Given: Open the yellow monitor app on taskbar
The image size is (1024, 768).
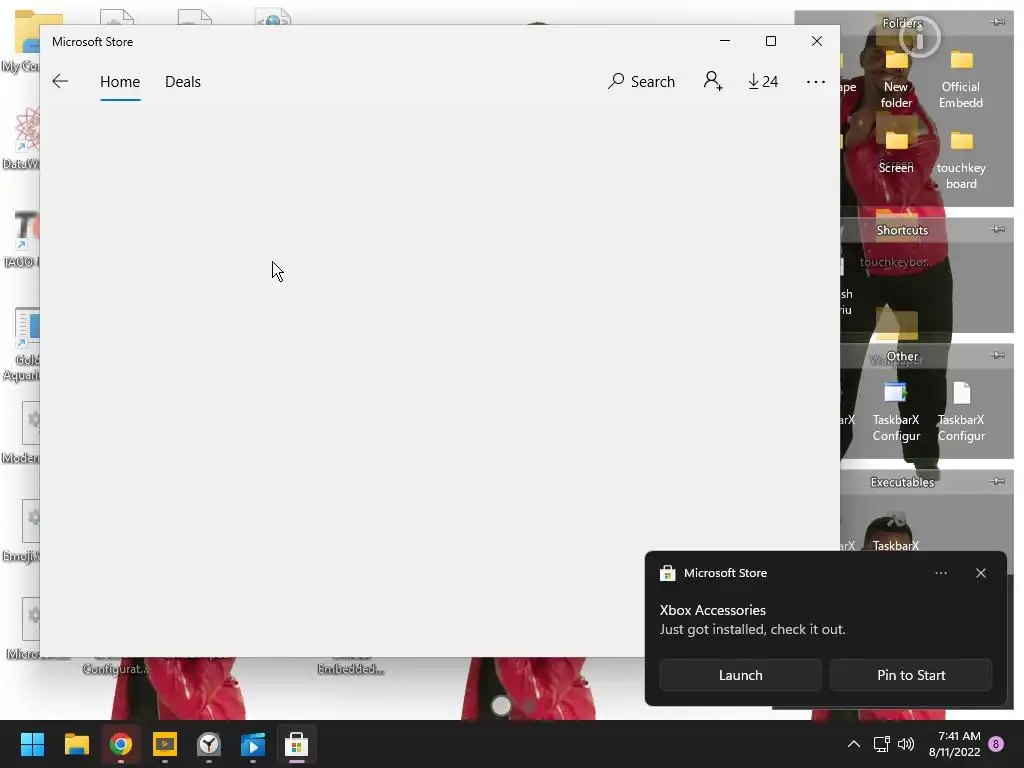Looking at the screenshot, I should 165,744.
